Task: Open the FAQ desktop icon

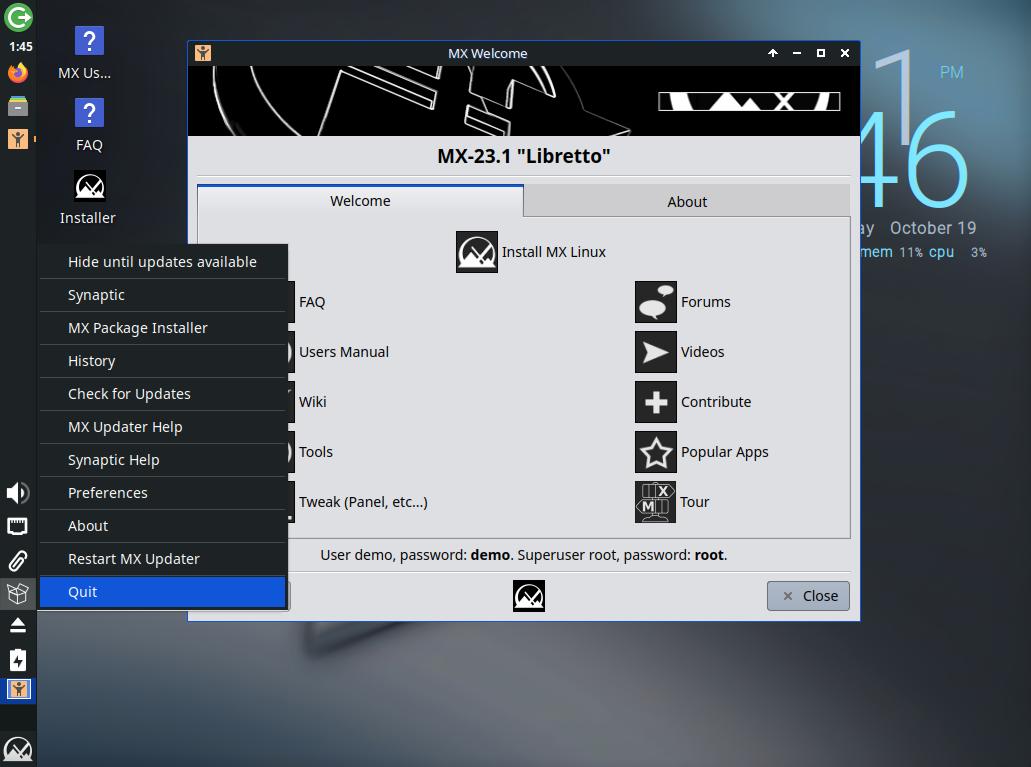Action: tap(89, 125)
